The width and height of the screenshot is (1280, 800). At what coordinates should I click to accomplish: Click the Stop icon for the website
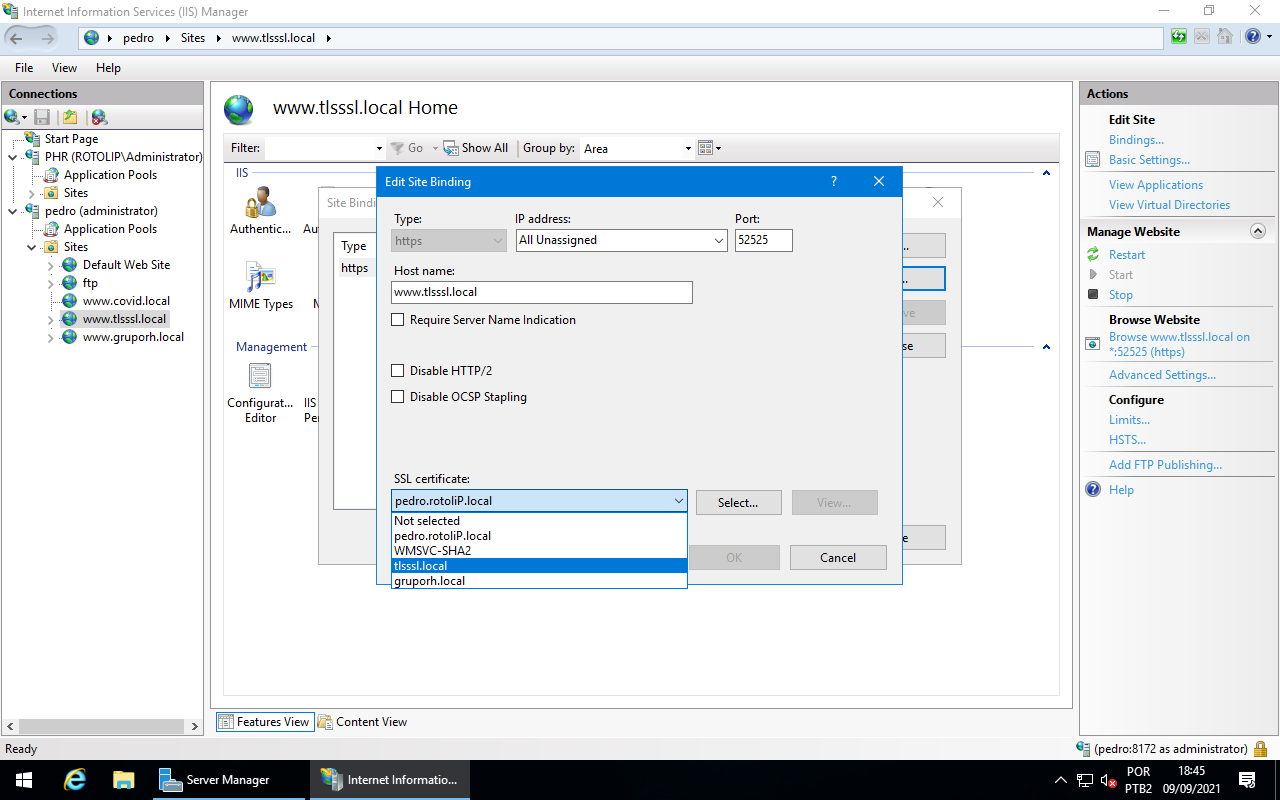(x=1093, y=294)
